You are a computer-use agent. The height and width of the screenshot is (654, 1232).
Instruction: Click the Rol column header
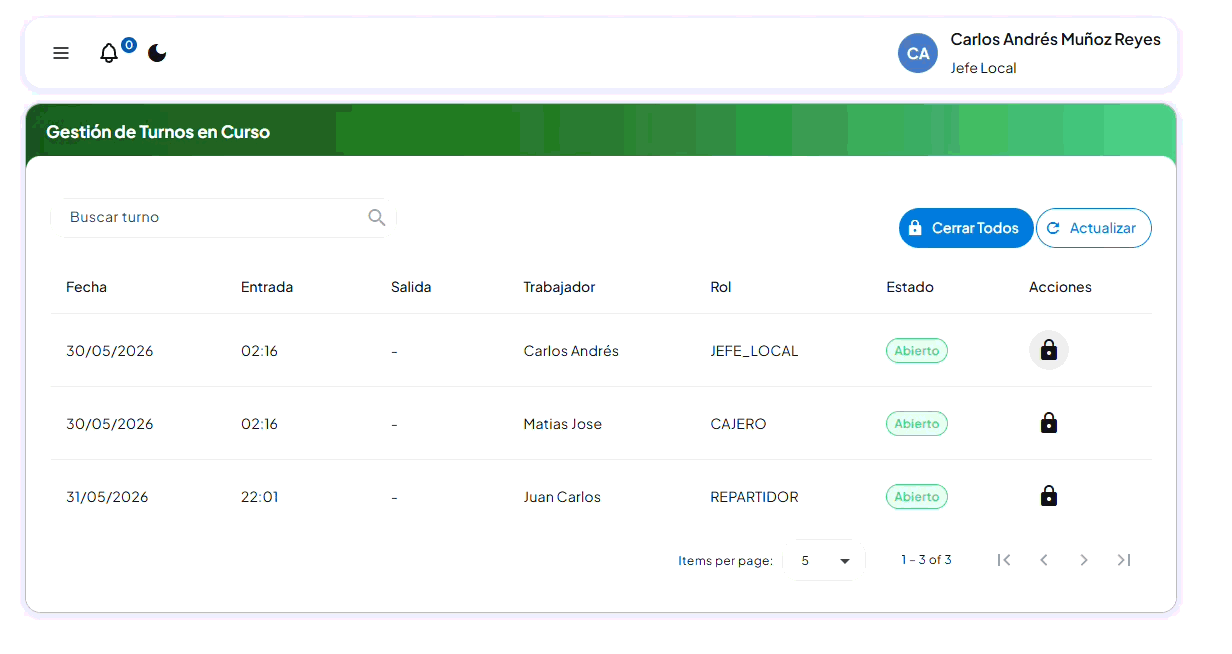coord(721,287)
